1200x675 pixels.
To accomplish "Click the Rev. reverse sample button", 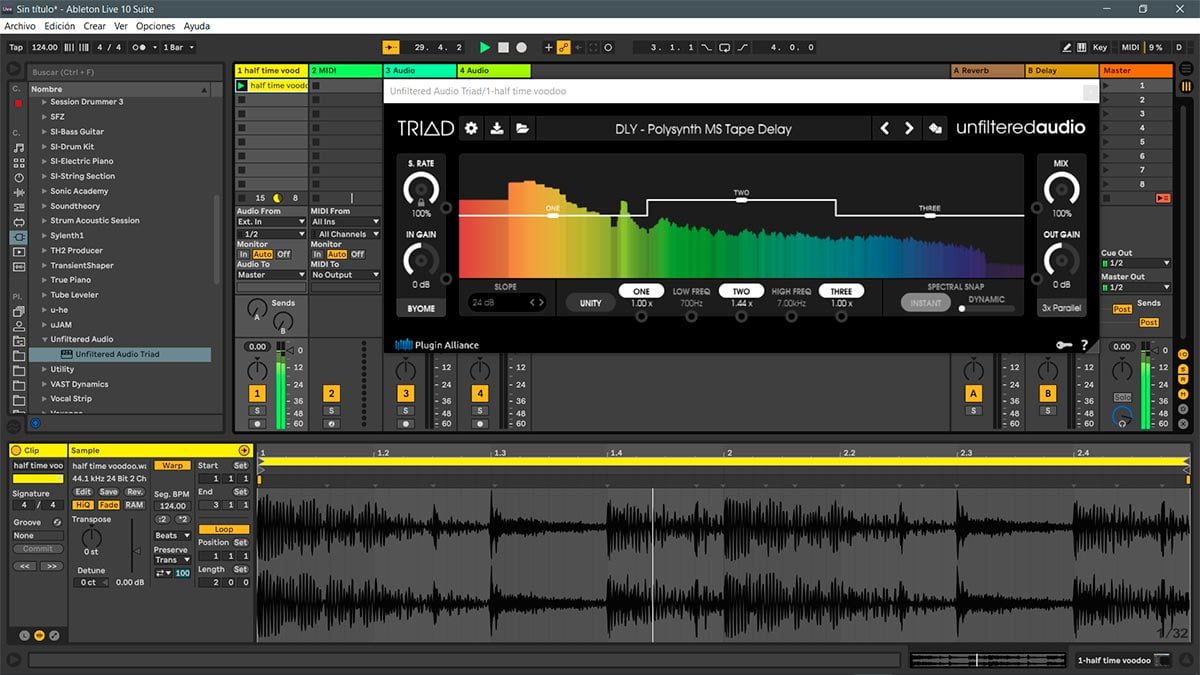I will [x=134, y=492].
